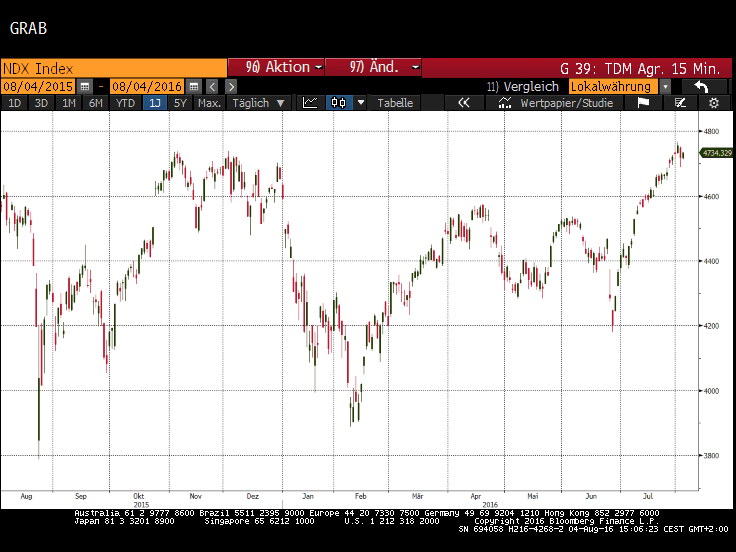Screen dimensions: 736x552
Task: Open the 96) Aktion menu
Action: coord(276,67)
